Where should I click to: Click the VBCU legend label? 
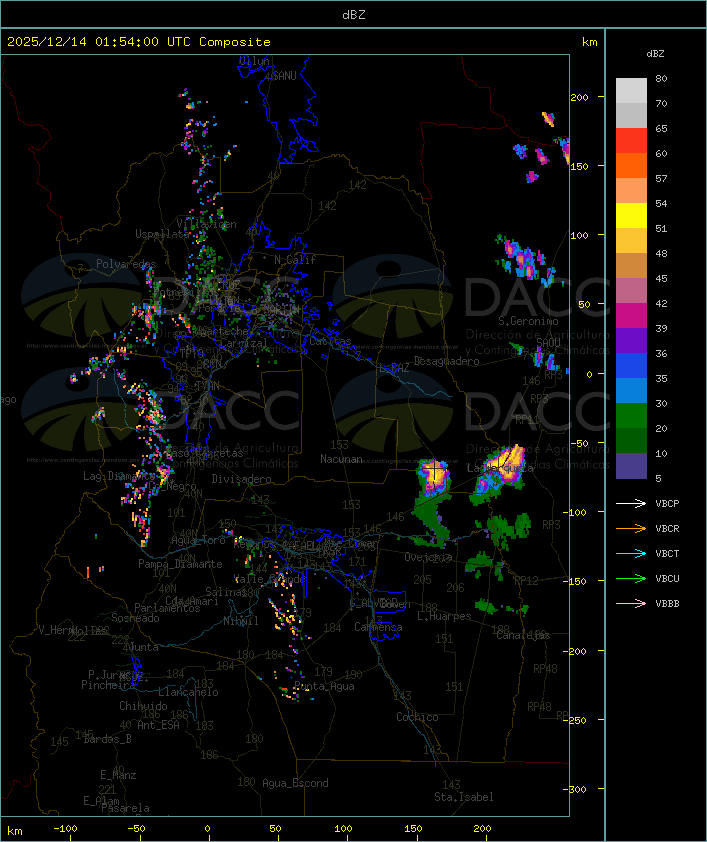(667, 578)
